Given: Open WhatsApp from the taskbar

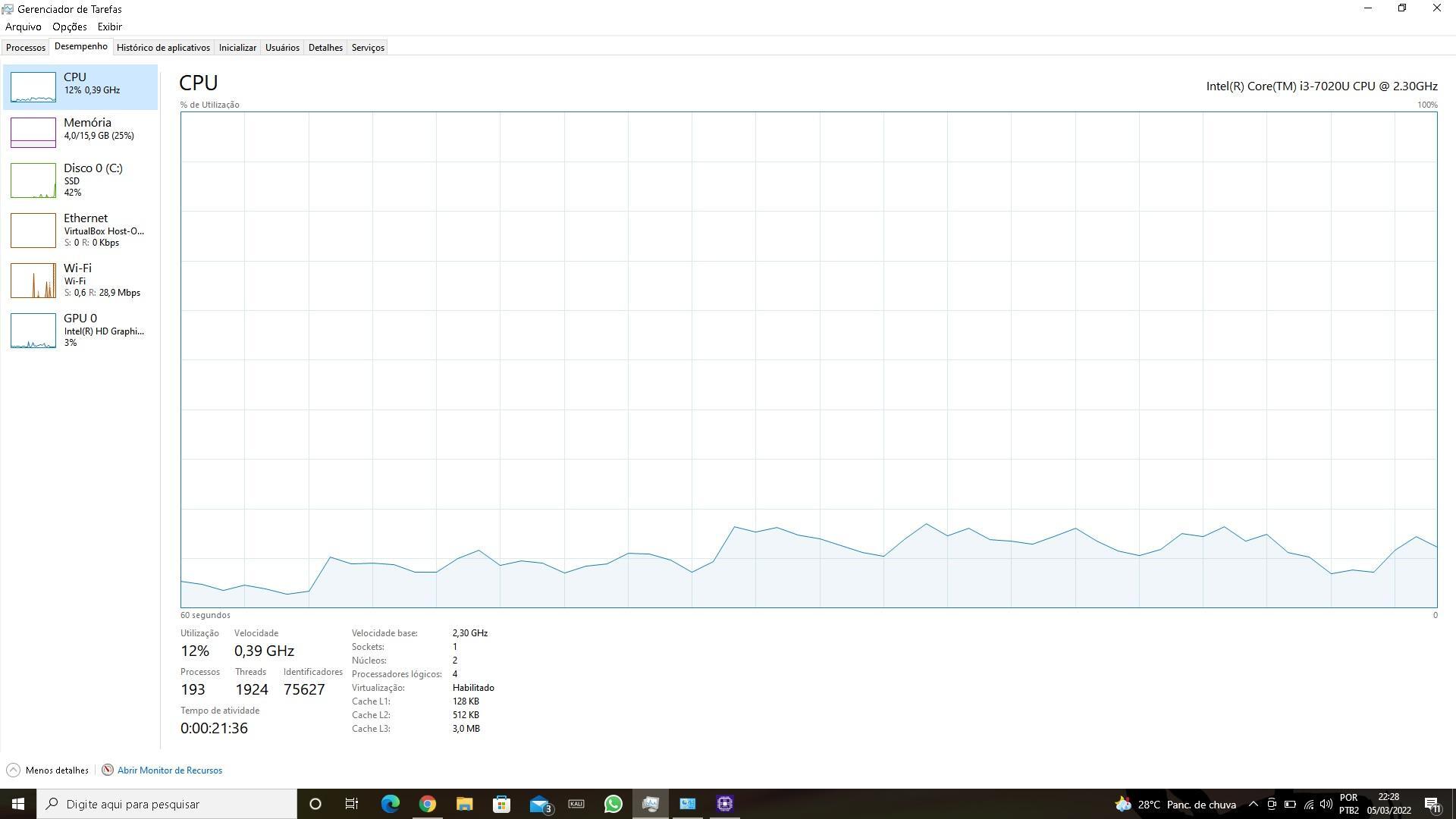Looking at the screenshot, I should click(x=613, y=804).
